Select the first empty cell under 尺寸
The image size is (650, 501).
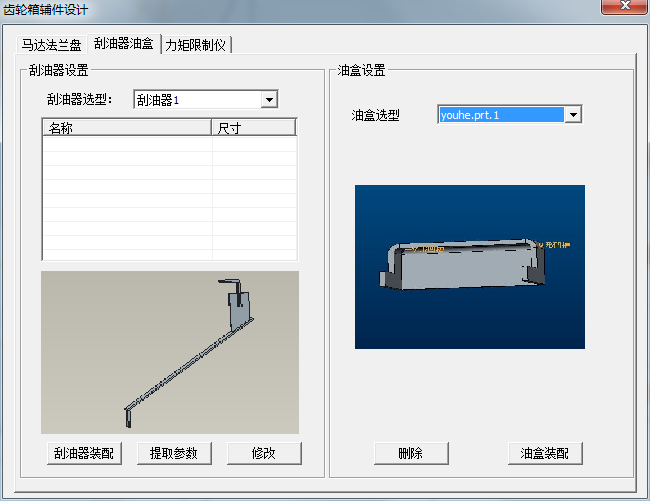click(254, 143)
